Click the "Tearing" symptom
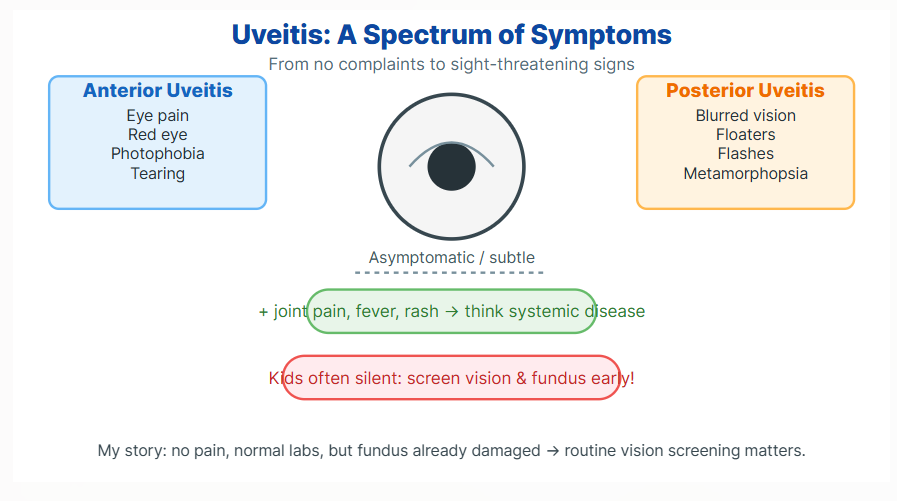 click(x=158, y=173)
